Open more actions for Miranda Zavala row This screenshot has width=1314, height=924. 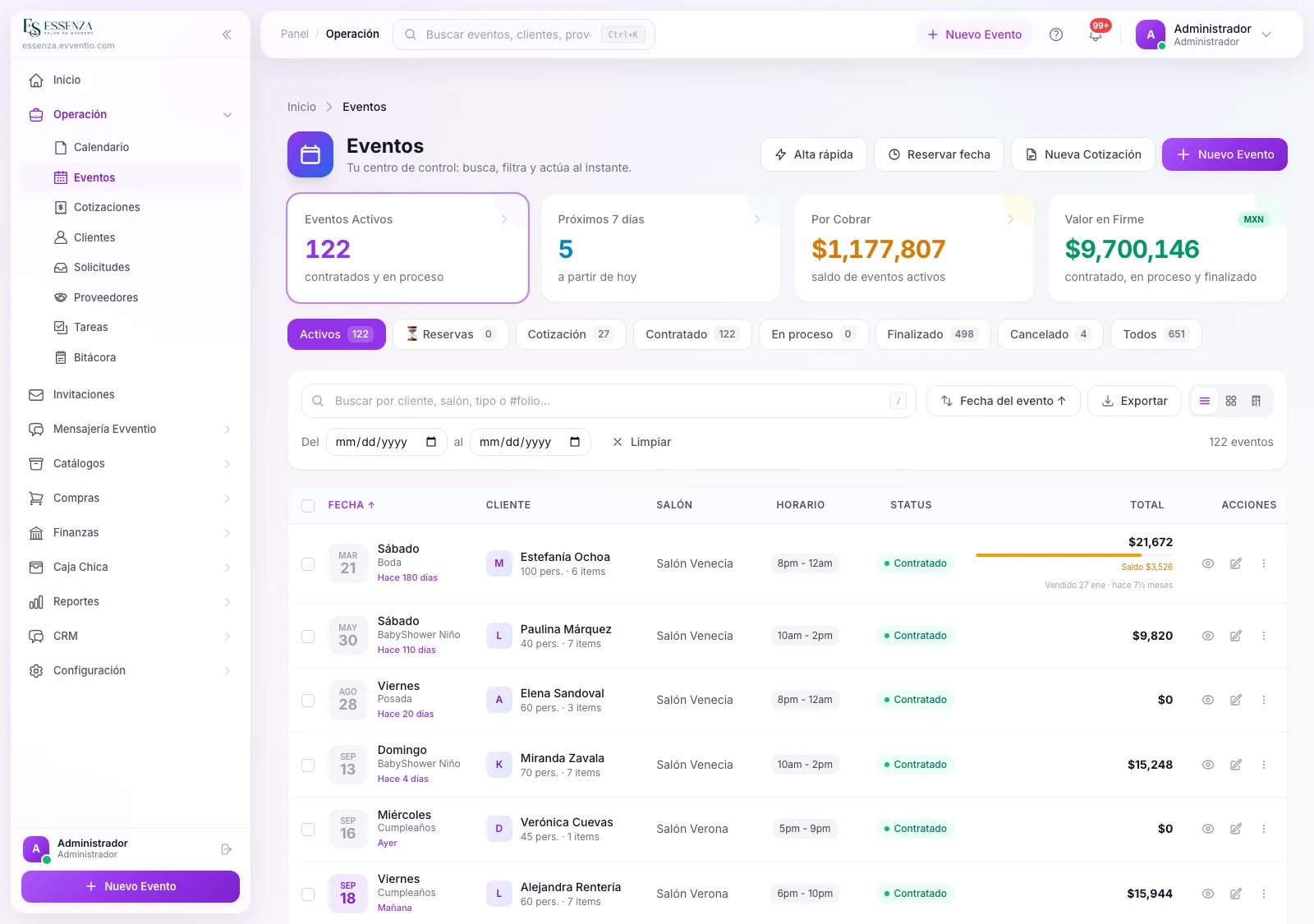[x=1264, y=765]
